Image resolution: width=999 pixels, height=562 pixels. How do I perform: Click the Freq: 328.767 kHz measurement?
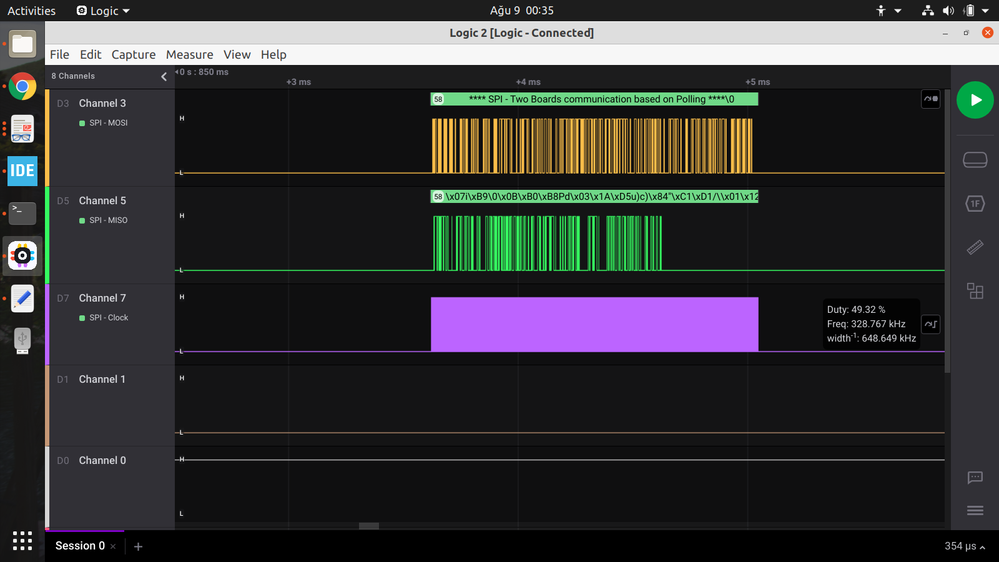coord(866,324)
